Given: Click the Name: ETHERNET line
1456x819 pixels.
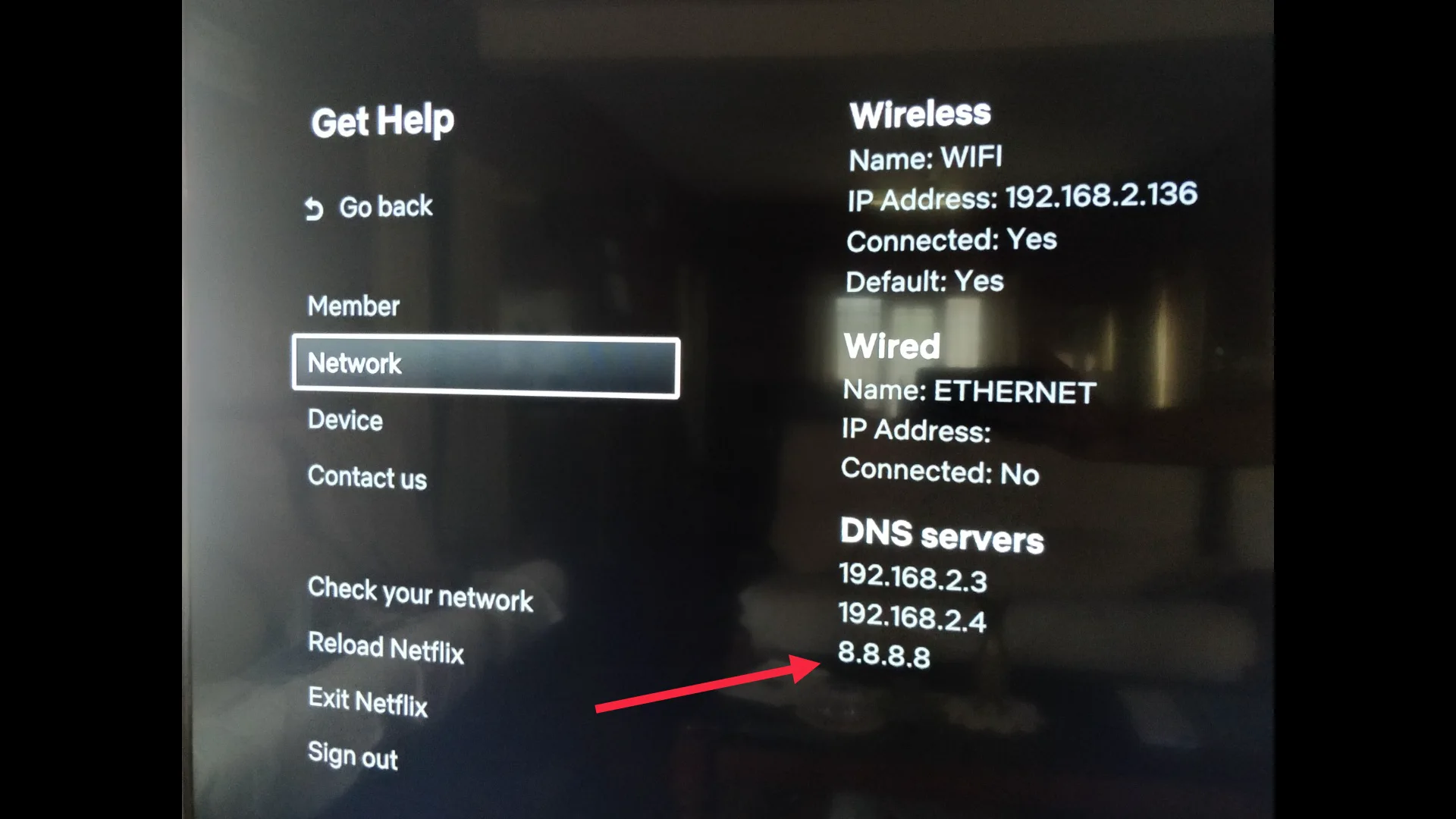Looking at the screenshot, I should coord(969,391).
